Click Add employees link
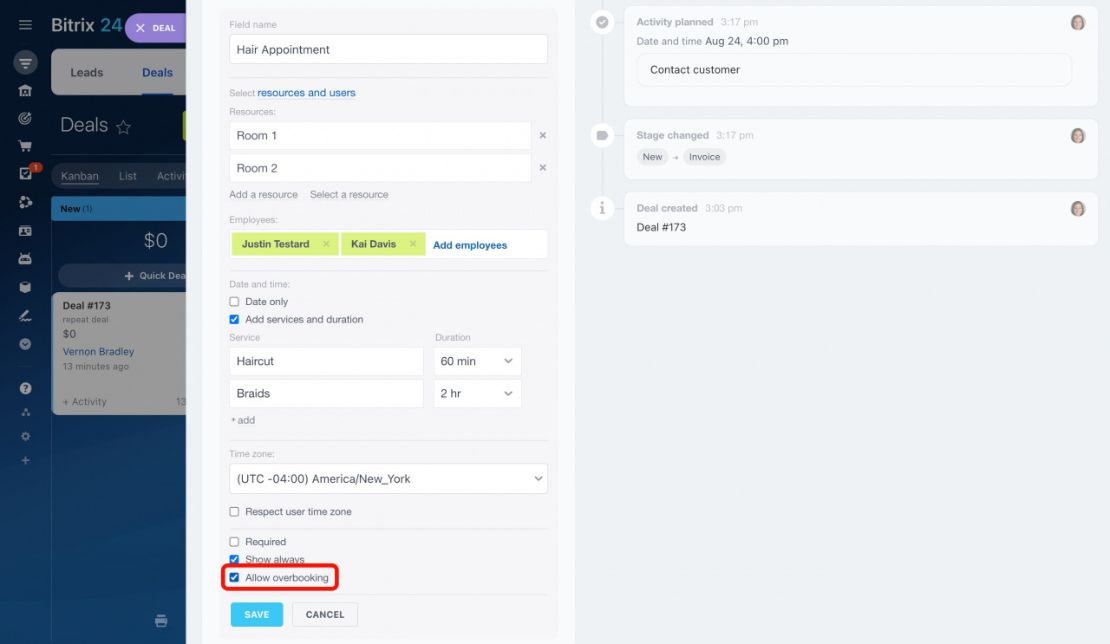The height and width of the screenshot is (644, 1110). [470, 245]
